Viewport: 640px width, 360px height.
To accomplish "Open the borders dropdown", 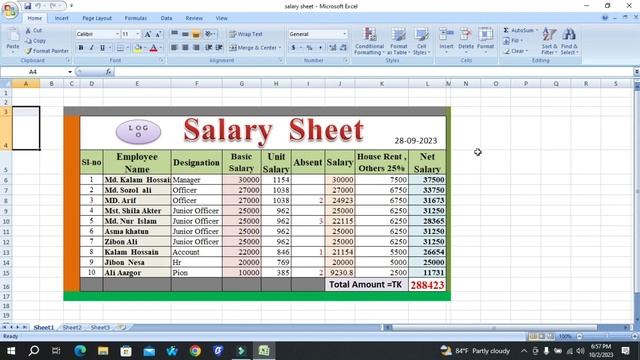I will pyautogui.click(x=127, y=48).
